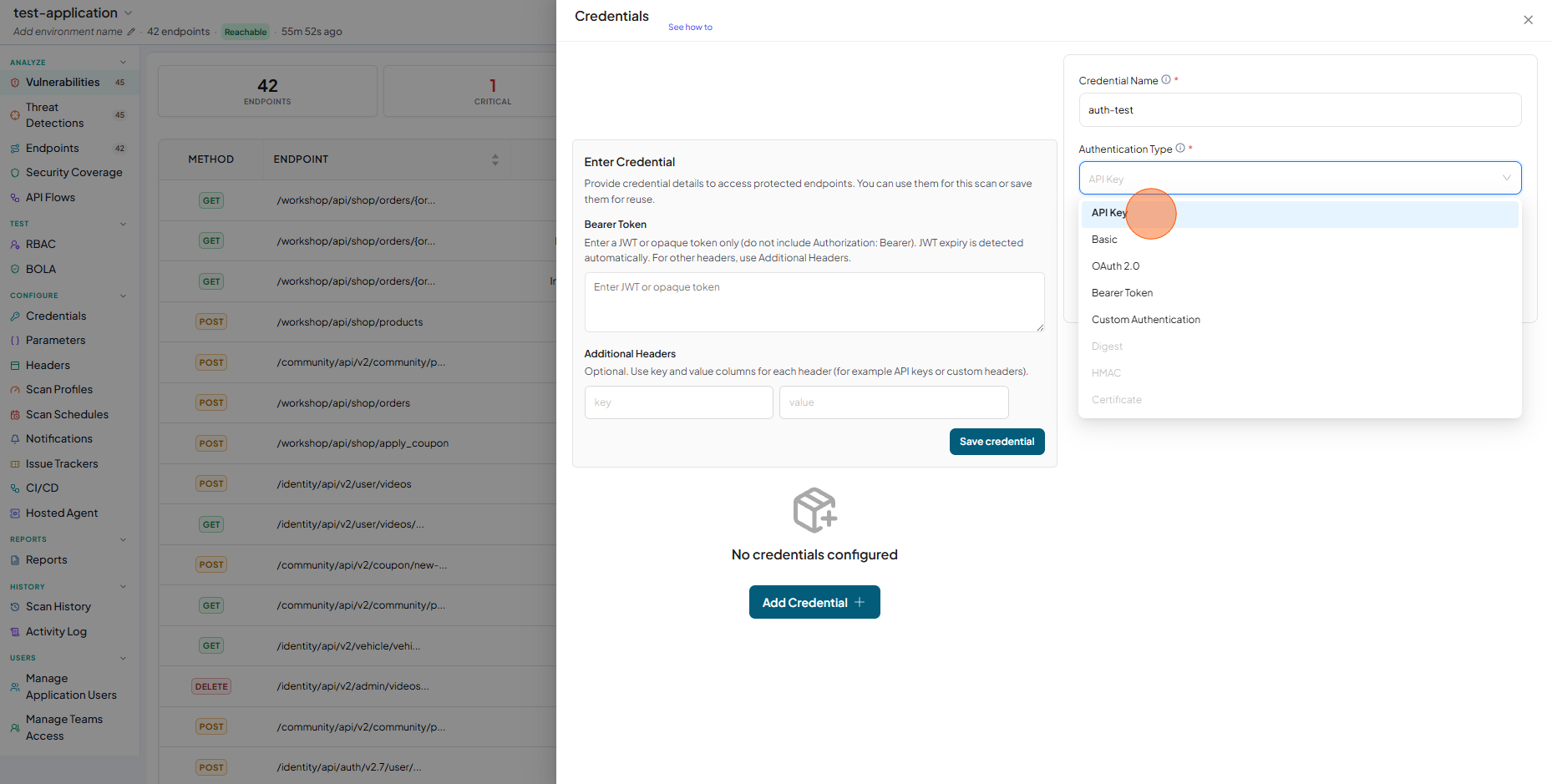Click the Parameters braces icon
This screenshot has height=784, width=1552.
coord(15,341)
